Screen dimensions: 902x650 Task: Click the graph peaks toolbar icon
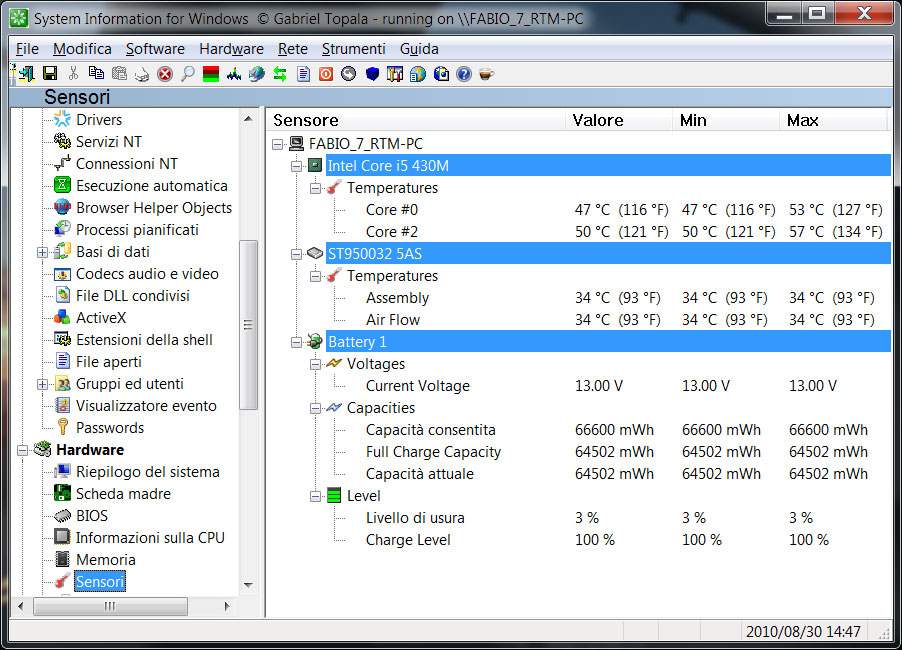234,74
